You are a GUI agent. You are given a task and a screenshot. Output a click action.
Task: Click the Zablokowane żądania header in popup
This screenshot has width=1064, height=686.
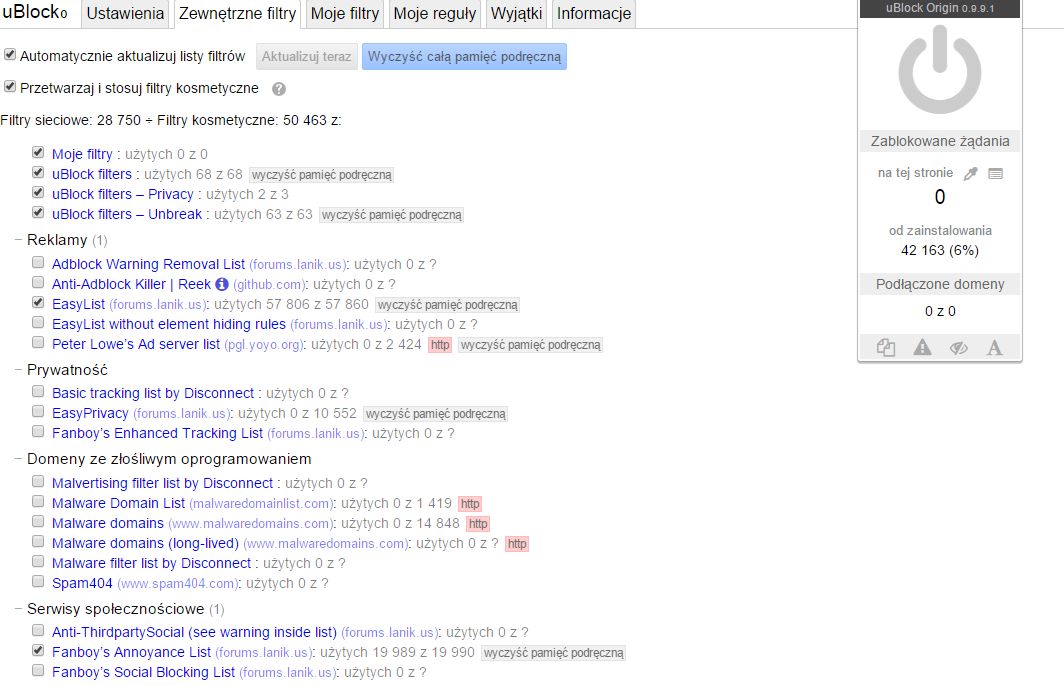click(x=940, y=141)
